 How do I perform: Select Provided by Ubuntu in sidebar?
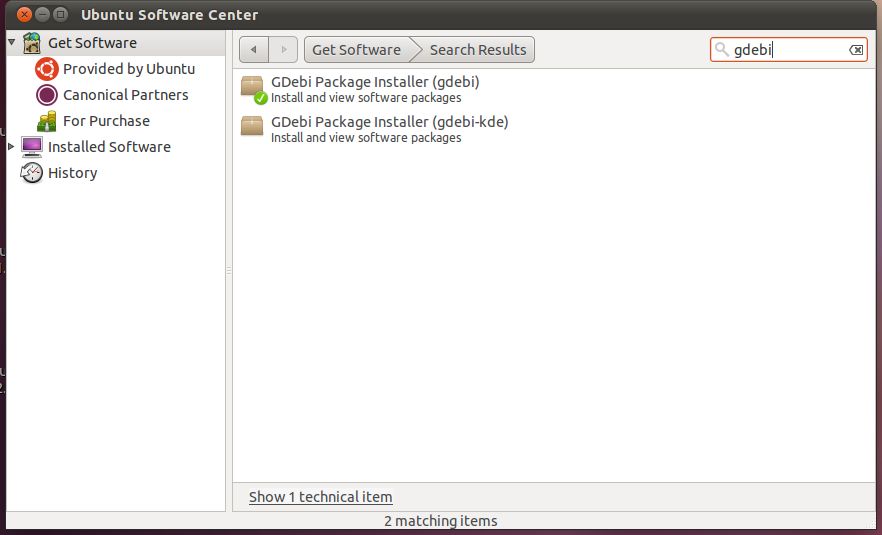coord(129,69)
